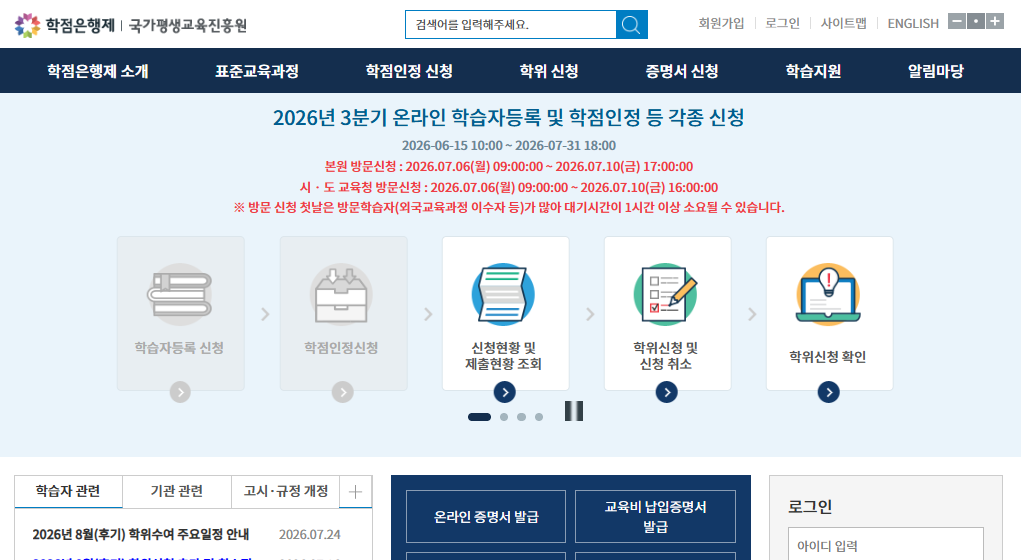Image resolution: width=1021 pixels, height=560 pixels.
Task: Switch to 기관 관련 tab
Action: coord(176,491)
